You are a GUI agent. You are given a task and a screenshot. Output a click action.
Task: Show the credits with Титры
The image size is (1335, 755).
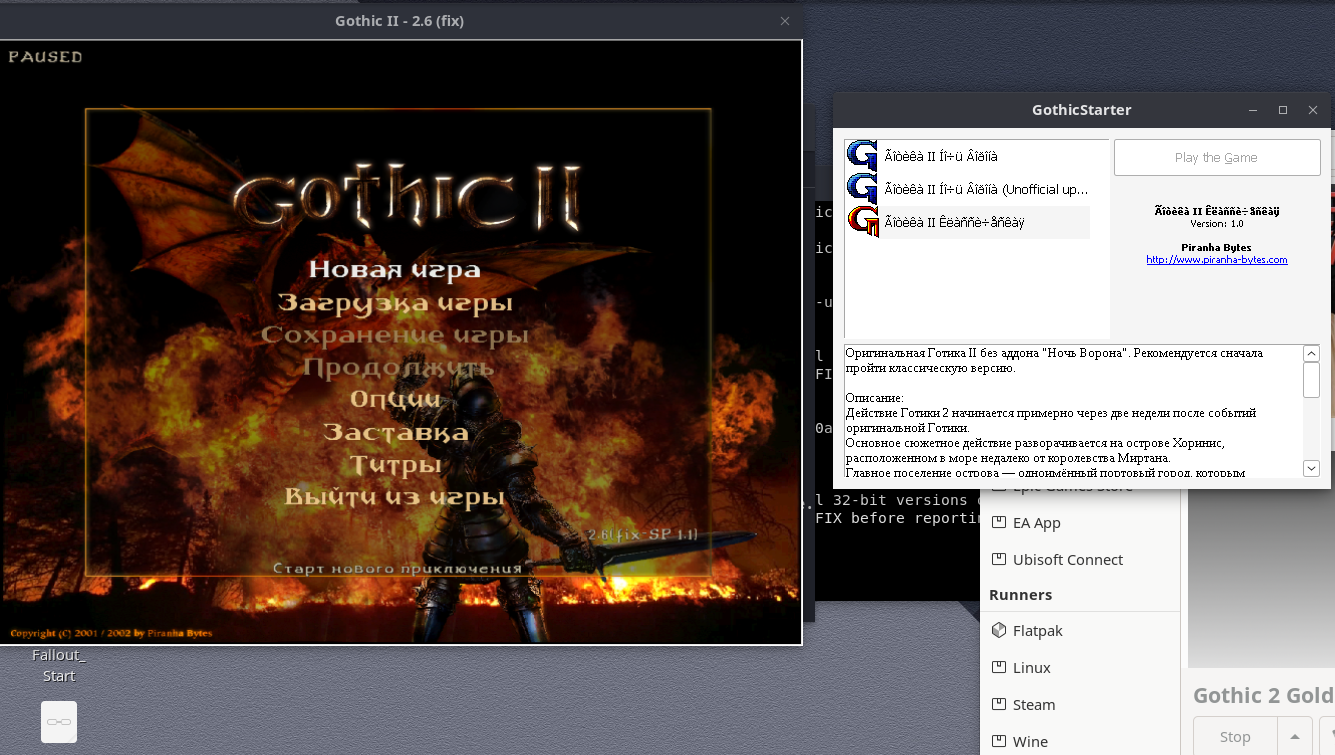pos(396,465)
